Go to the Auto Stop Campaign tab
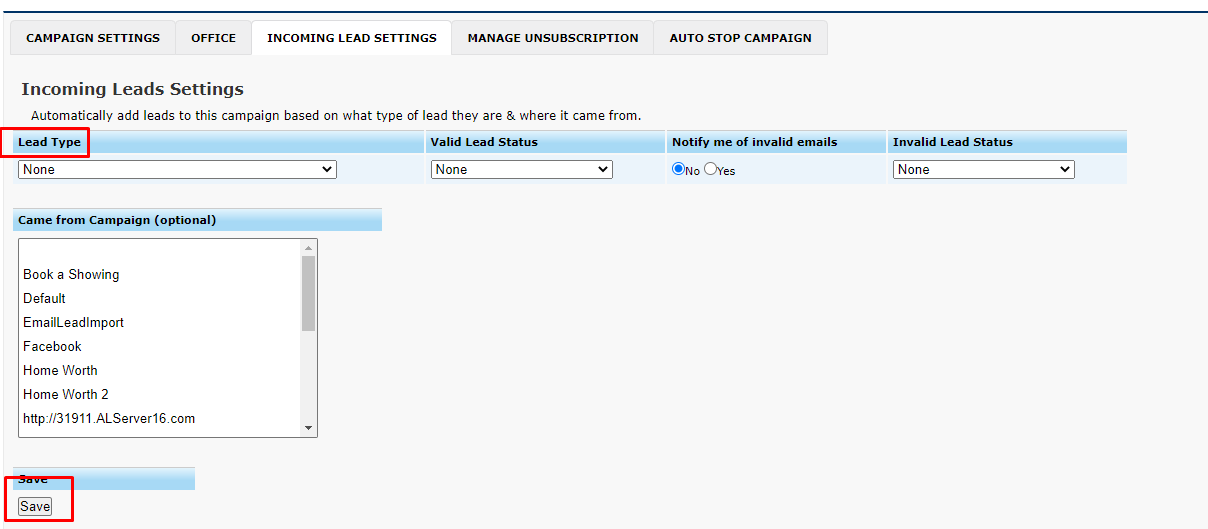The height and width of the screenshot is (529, 1208). [x=741, y=38]
